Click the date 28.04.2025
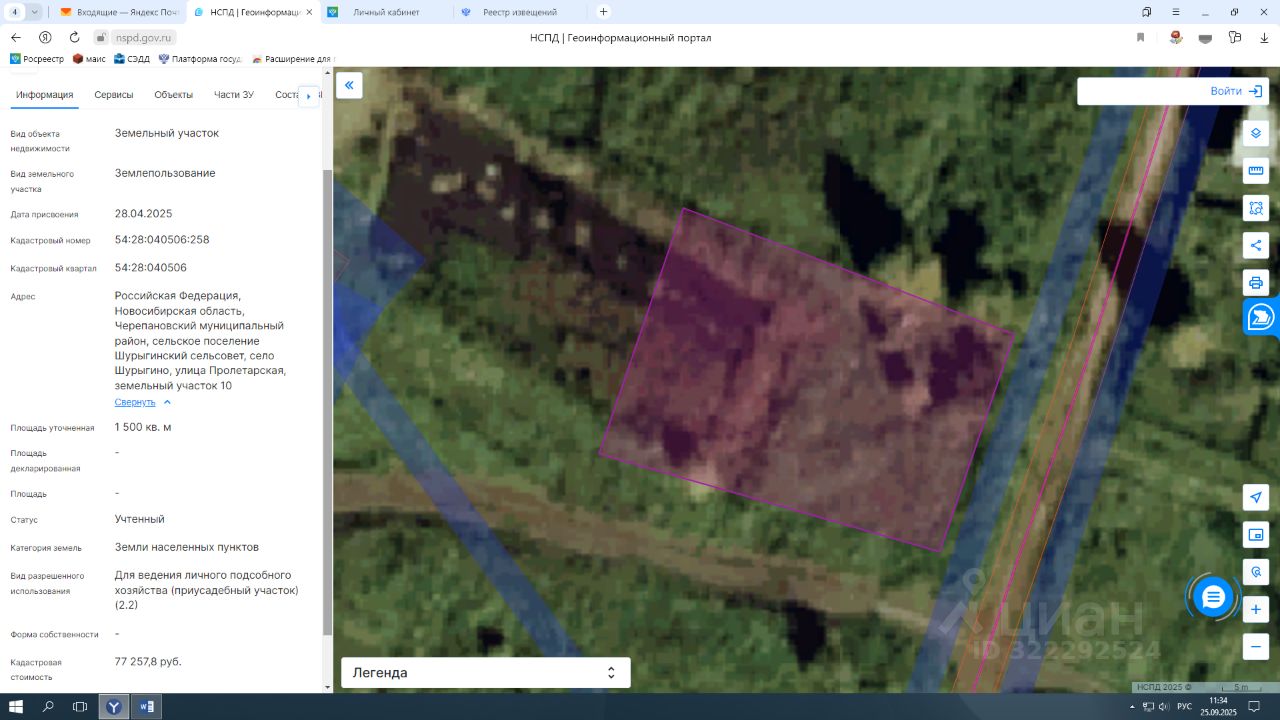The width and height of the screenshot is (1280, 720). click(x=144, y=214)
